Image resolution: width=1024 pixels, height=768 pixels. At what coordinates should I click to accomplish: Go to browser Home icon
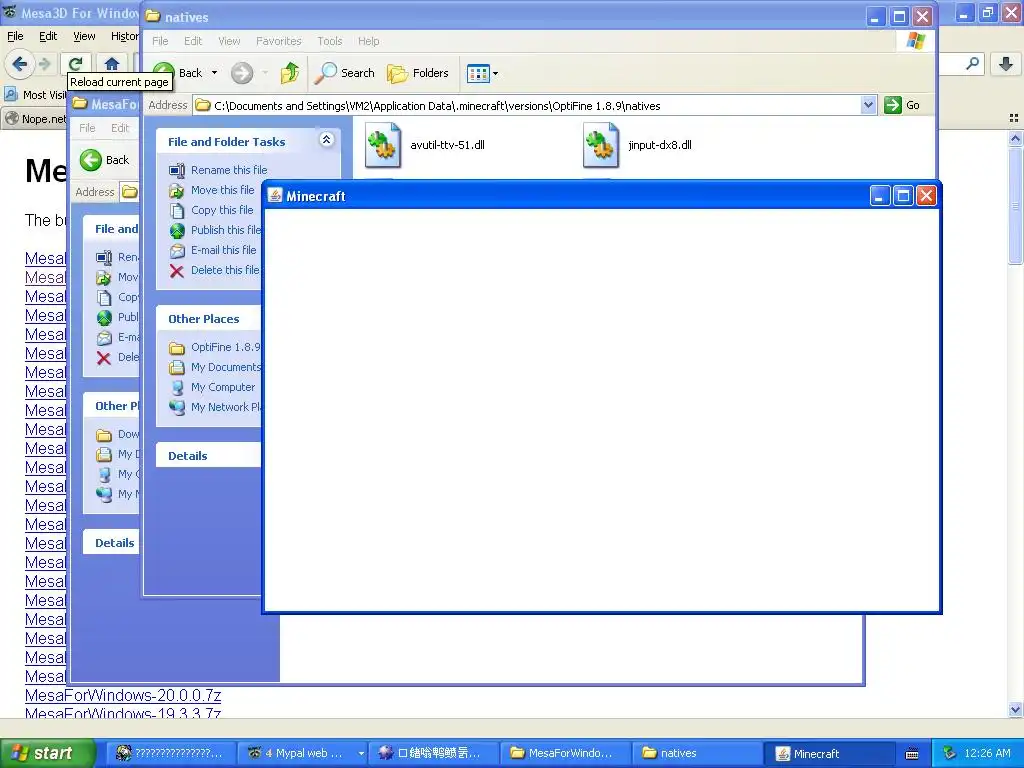pos(112,64)
